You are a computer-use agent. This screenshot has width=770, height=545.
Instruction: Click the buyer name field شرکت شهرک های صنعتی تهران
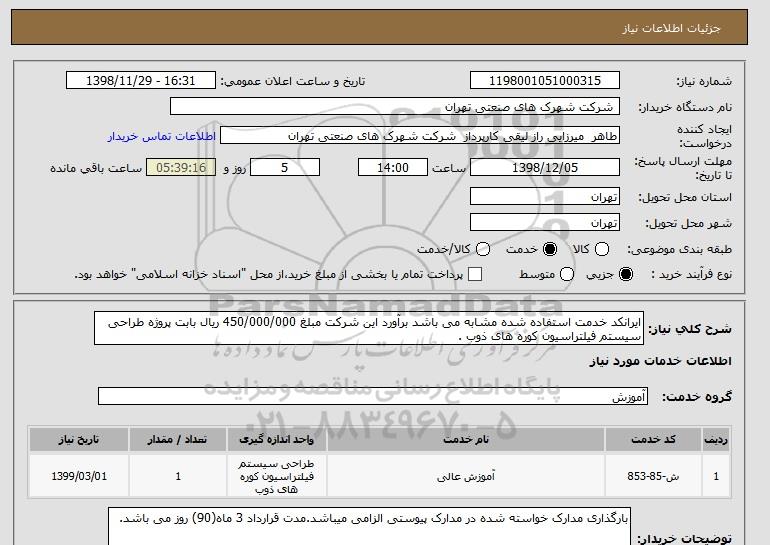click(395, 107)
